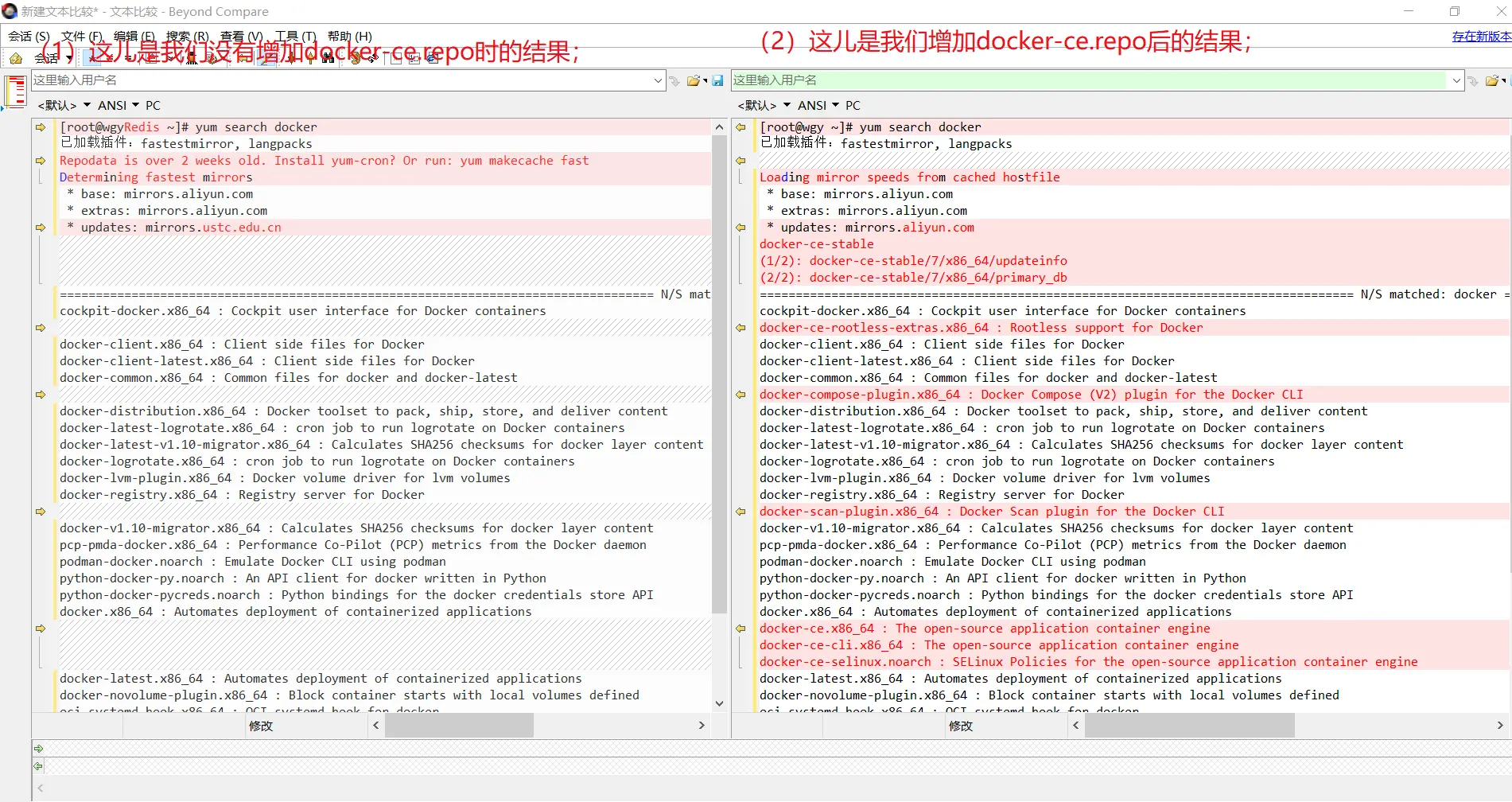Copy right 'updates: mirrors.aliyun.com' section to left

point(740,228)
